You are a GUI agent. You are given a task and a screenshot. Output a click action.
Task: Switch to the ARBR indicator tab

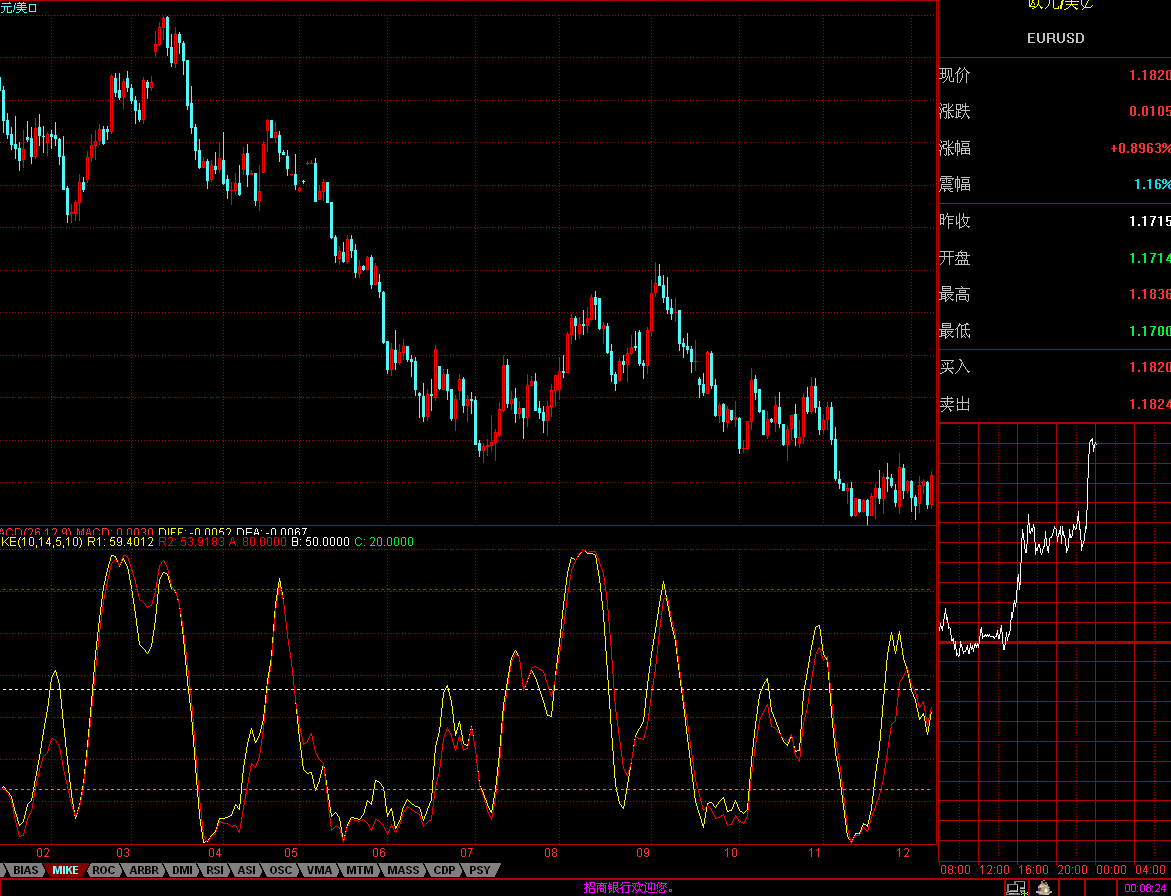[x=144, y=870]
